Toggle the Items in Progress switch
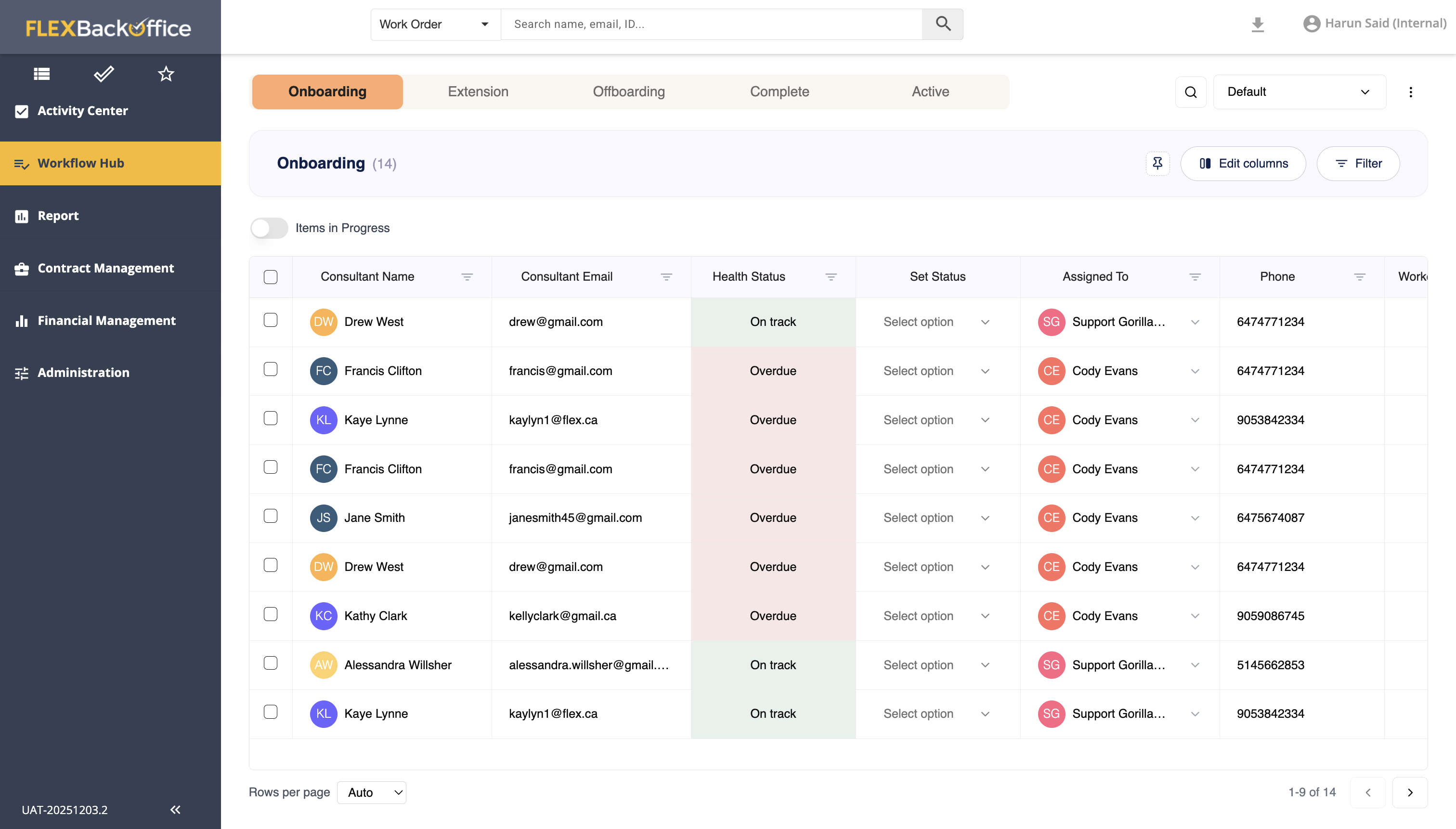The image size is (1456, 829). point(269,228)
